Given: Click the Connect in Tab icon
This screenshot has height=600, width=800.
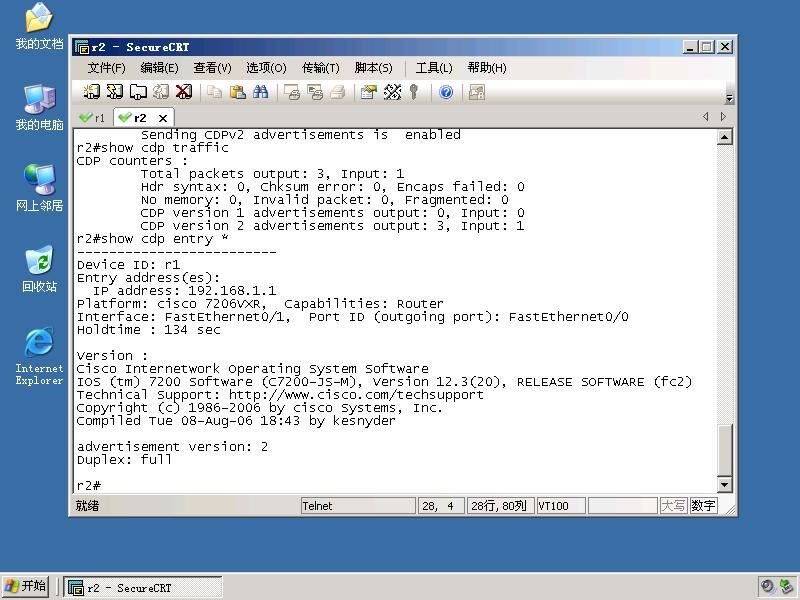Looking at the screenshot, I should pos(138,92).
